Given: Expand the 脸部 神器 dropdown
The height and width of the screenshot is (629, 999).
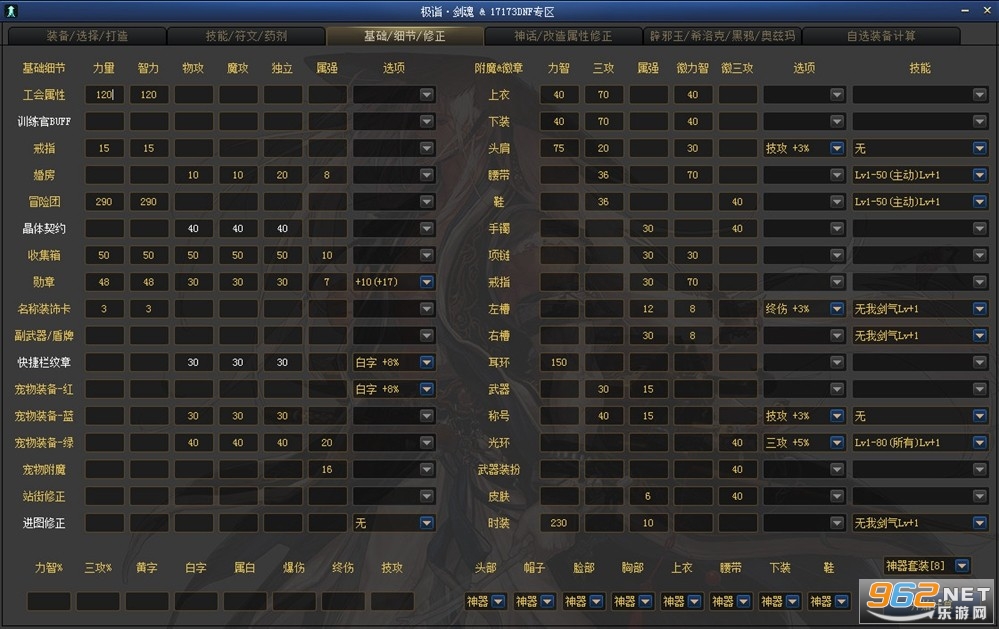Looking at the screenshot, I should (x=597, y=602).
